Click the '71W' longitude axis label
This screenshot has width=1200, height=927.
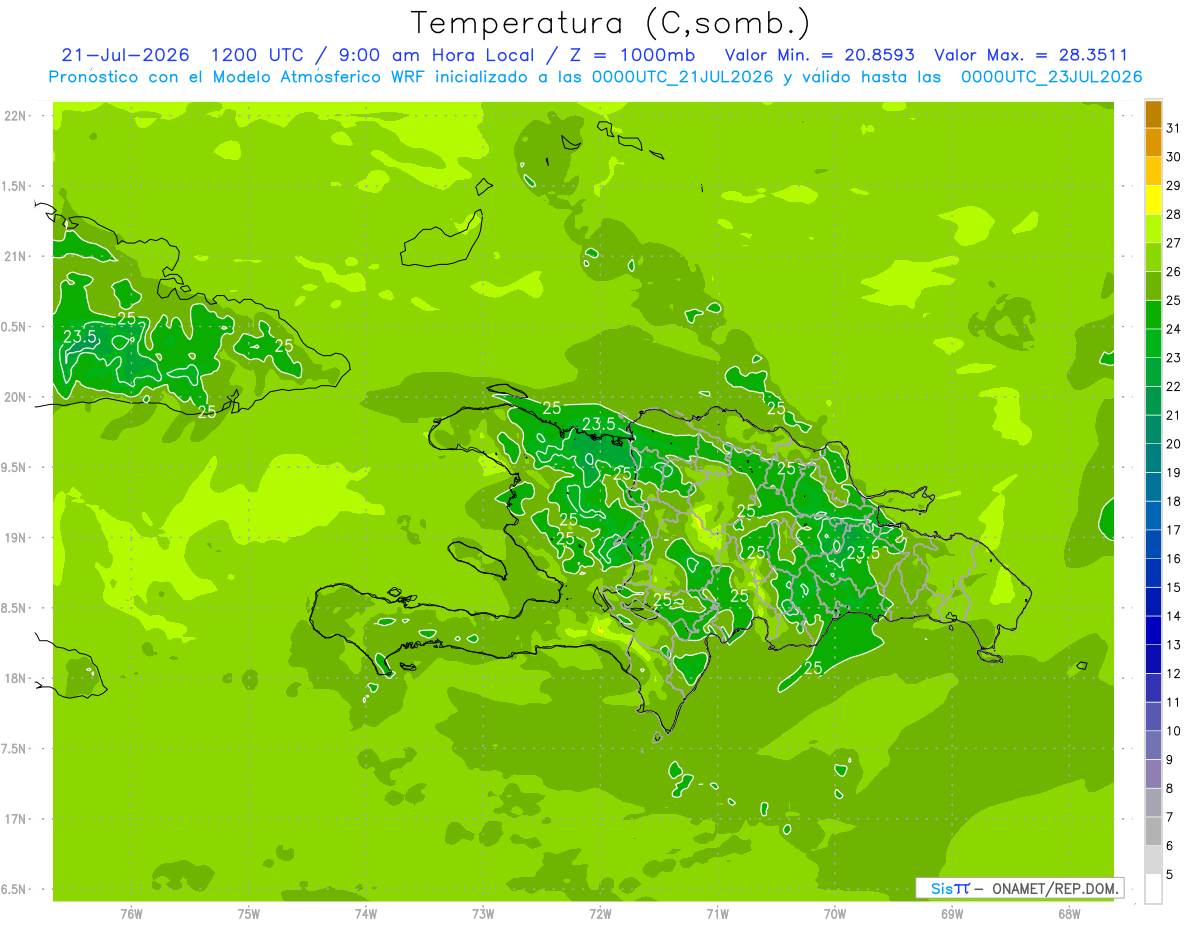[717, 913]
